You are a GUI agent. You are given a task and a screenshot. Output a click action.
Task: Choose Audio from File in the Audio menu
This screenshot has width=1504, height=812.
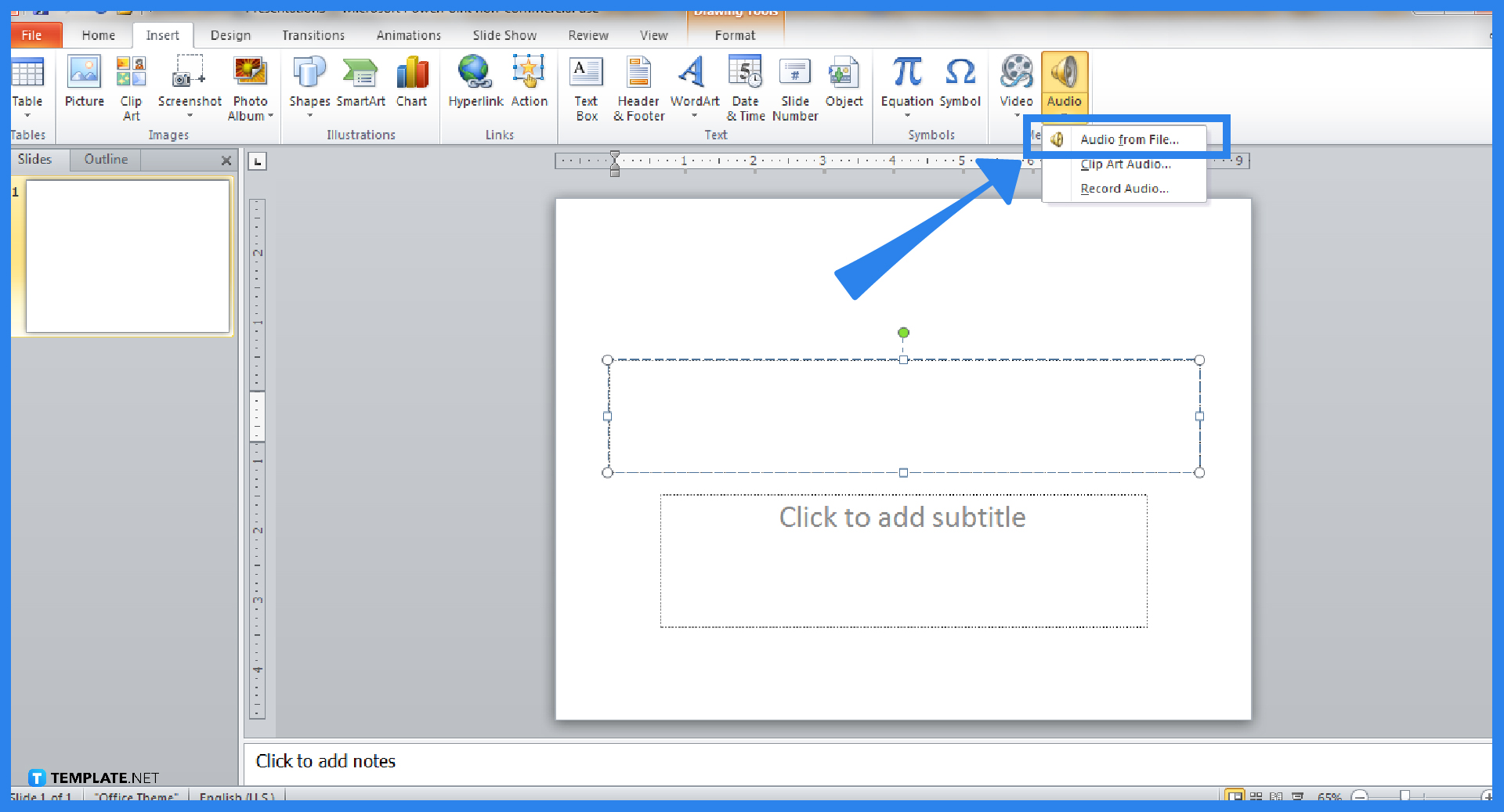pyautogui.click(x=1128, y=139)
